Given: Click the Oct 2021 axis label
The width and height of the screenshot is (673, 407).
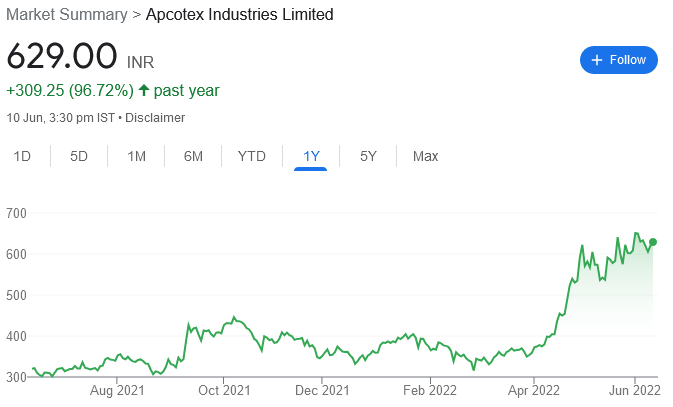Looking at the screenshot, I should [223, 391].
